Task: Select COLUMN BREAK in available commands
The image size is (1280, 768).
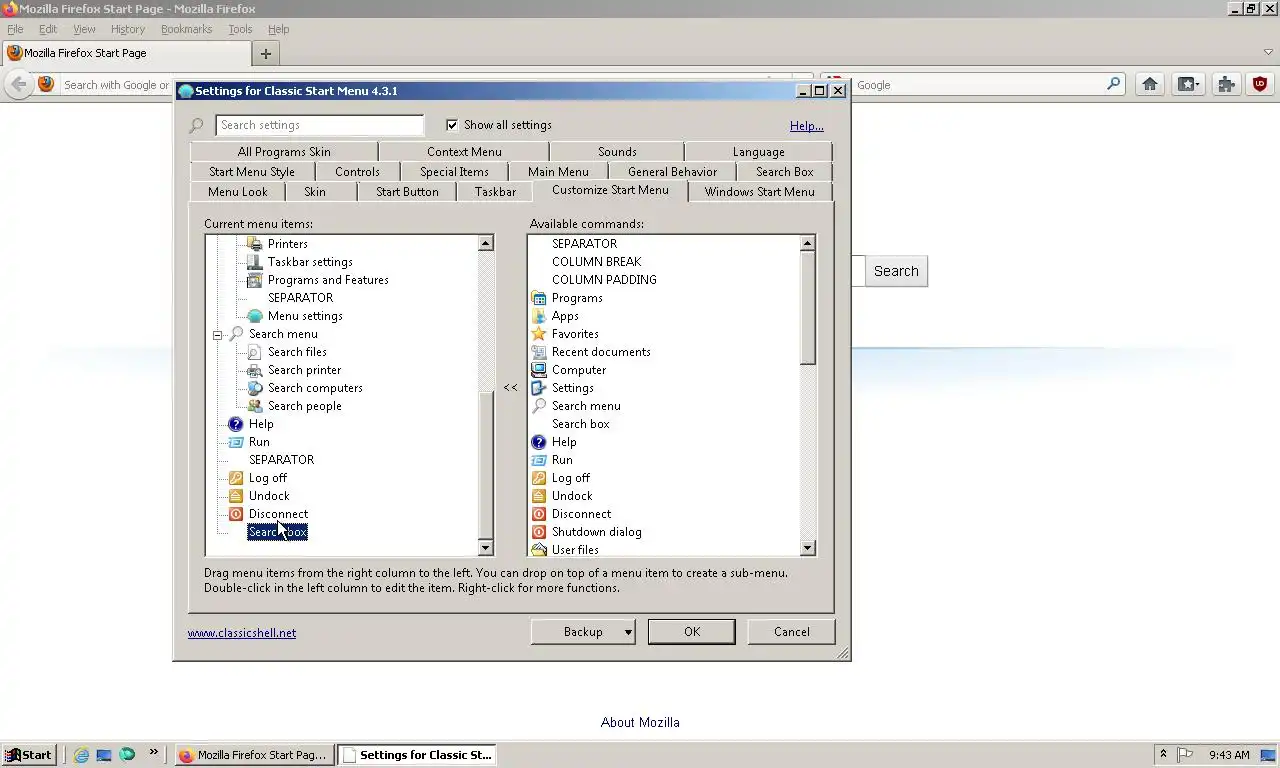Action: pyautogui.click(x=597, y=262)
